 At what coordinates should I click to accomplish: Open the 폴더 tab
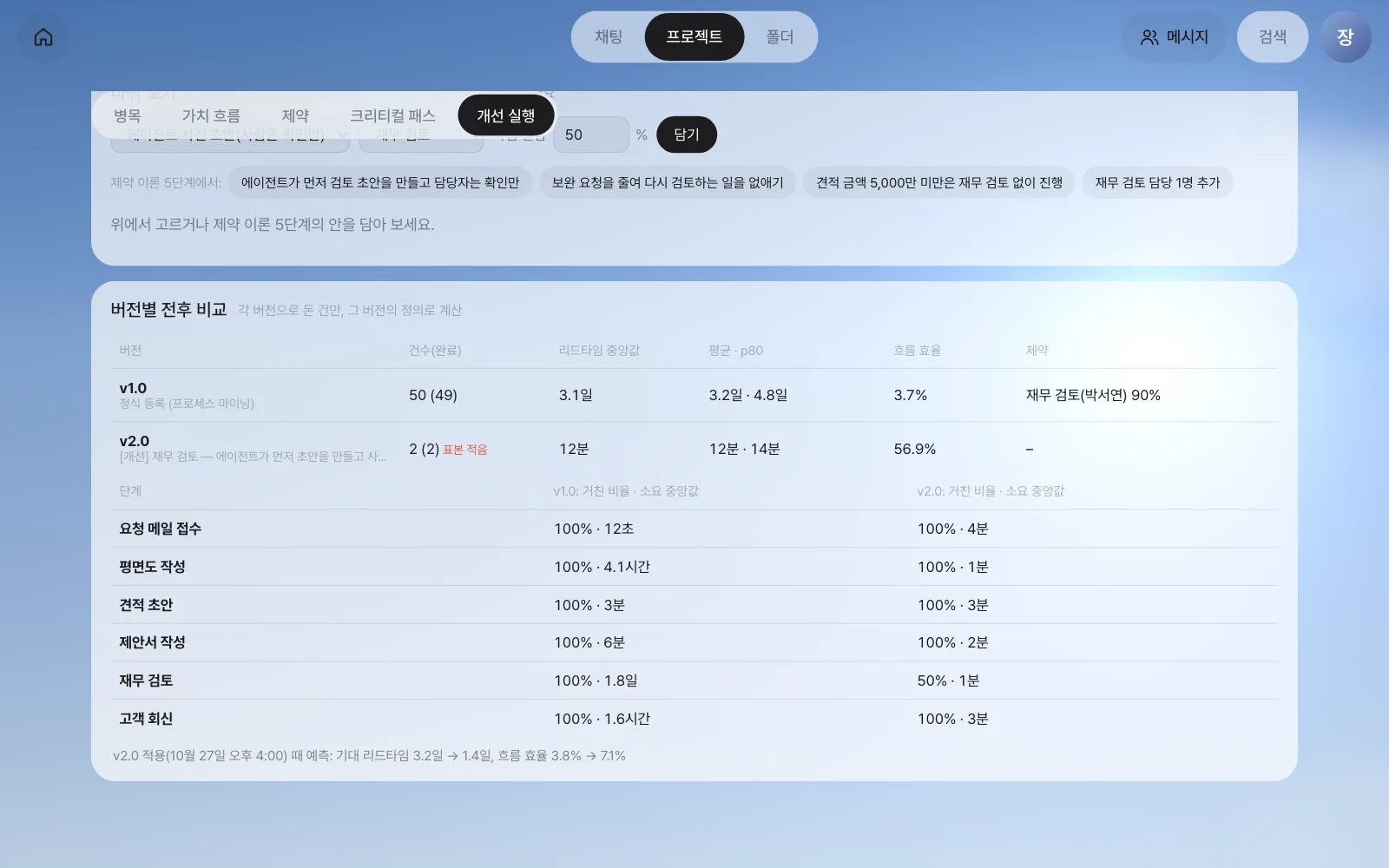(x=780, y=37)
